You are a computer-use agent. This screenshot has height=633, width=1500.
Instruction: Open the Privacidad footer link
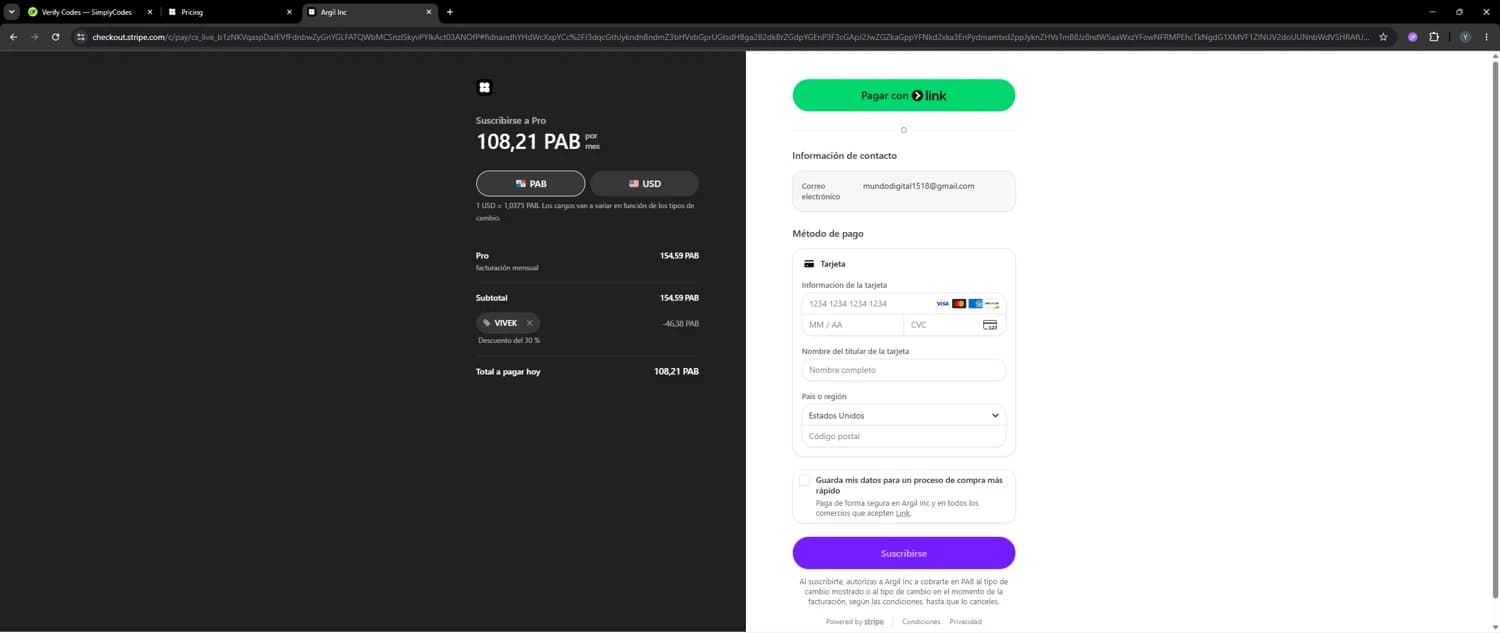[965, 622]
